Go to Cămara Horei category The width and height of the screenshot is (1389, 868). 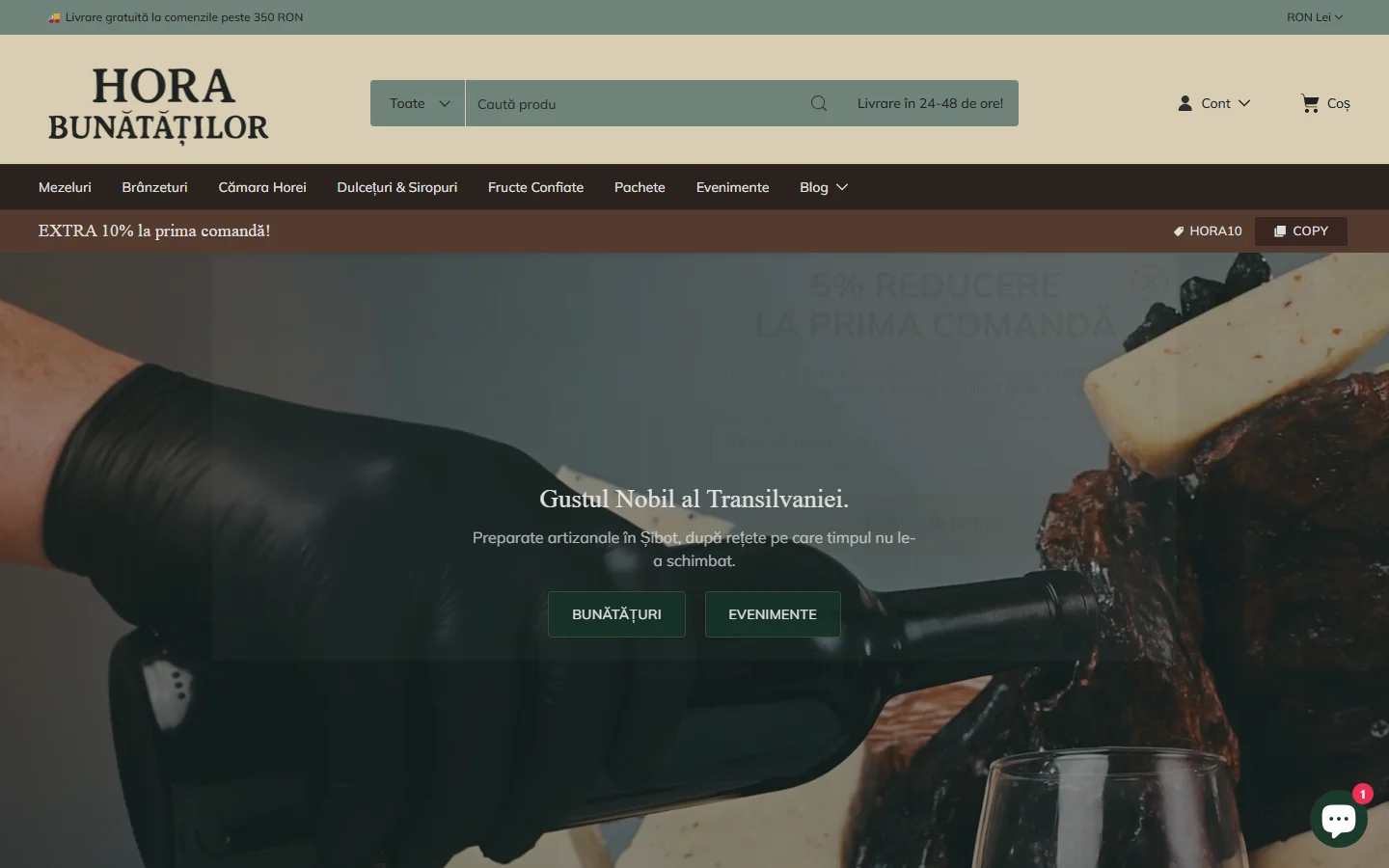[x=262, y=187]
